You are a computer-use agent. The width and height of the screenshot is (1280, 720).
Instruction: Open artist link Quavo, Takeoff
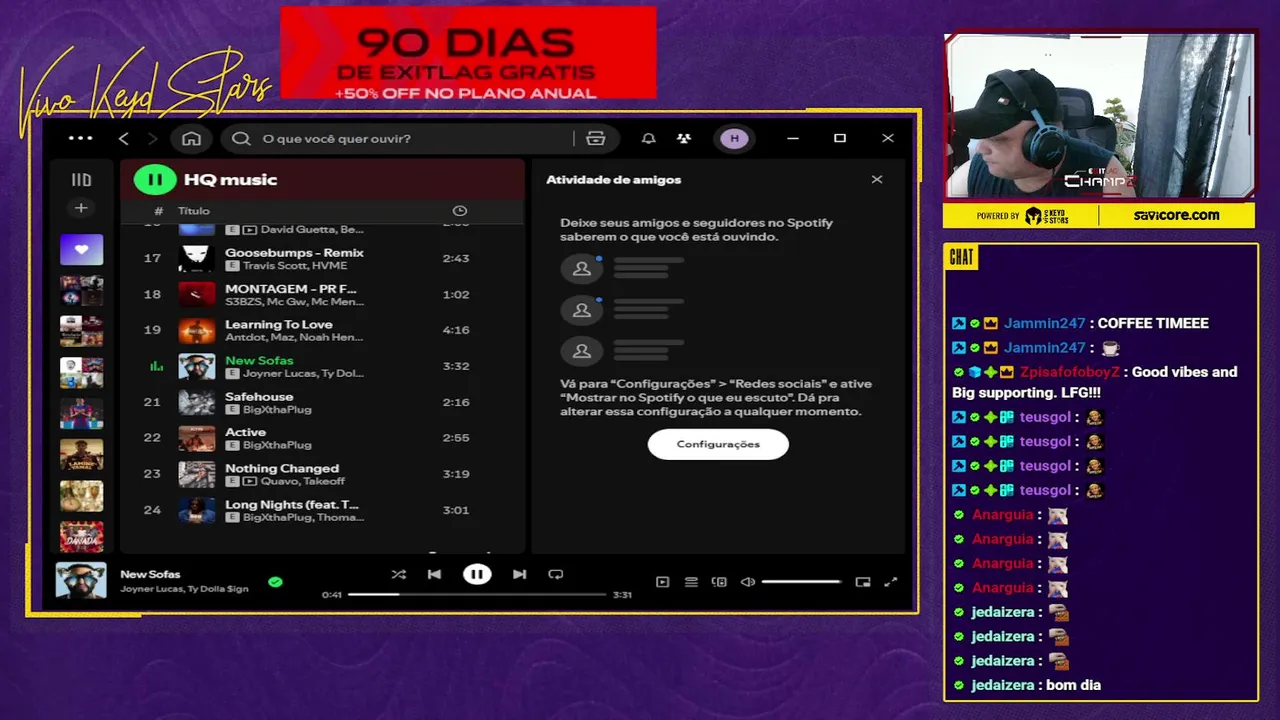pos(303,482)
